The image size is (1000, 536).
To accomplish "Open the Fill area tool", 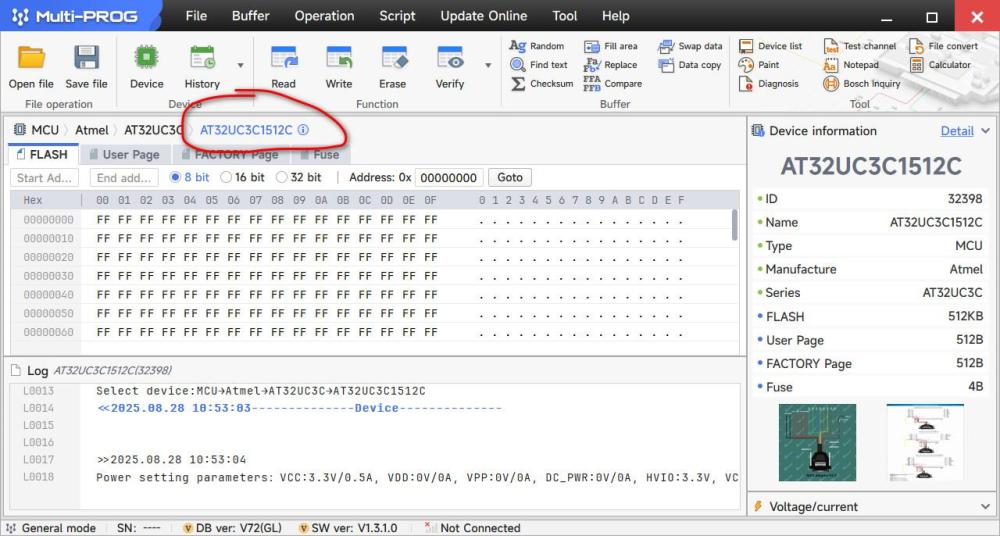I will point(610,46).
